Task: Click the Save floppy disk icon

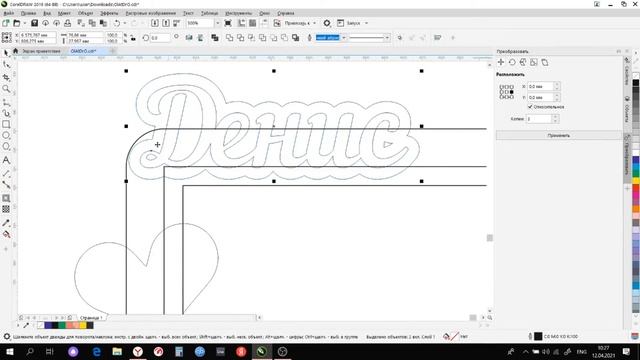Action: (x=35, y=23)
